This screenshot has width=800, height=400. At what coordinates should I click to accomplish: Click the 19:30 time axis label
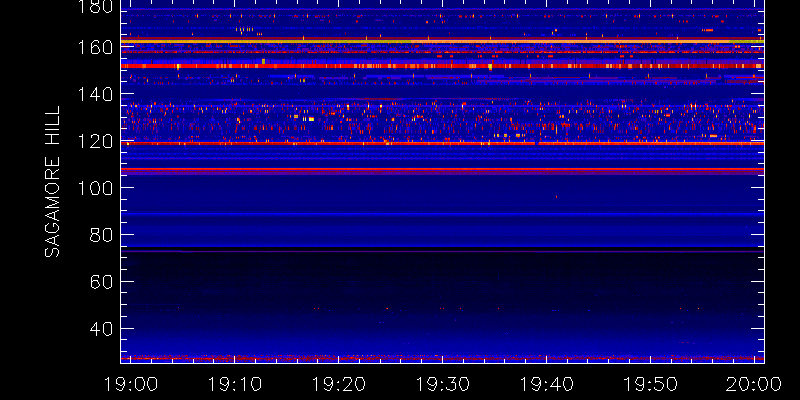(x=442, y=384)
